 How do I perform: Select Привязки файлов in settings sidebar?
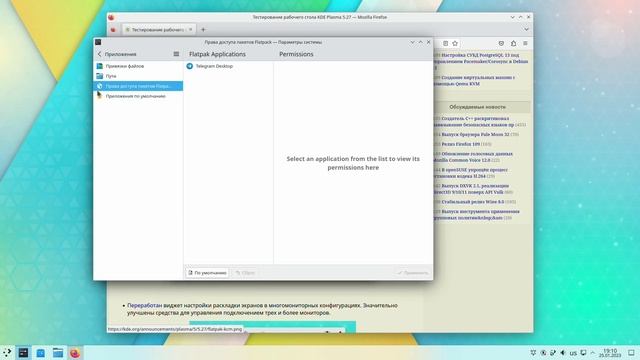138,66
